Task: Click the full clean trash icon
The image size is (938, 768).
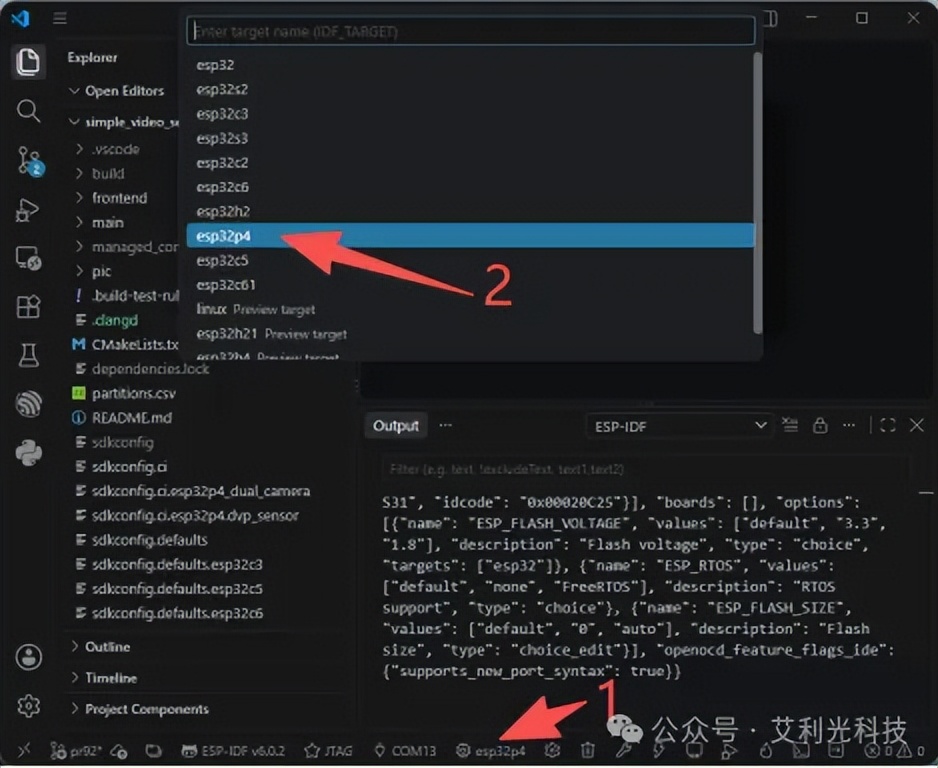Action: click(x=587, y=749)
